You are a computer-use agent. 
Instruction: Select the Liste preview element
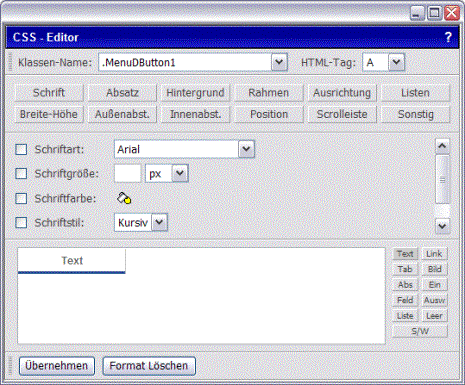405,316
